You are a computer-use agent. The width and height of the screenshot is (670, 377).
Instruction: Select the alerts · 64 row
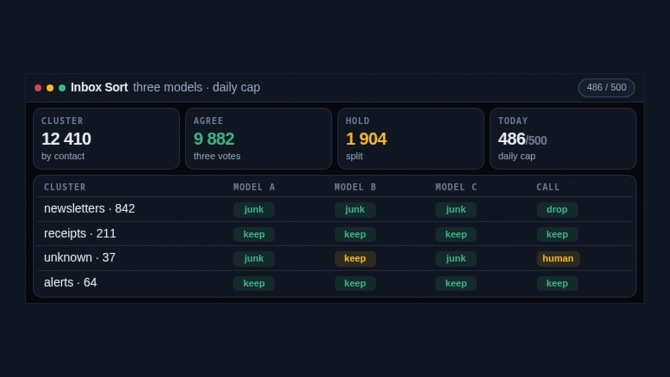click(x=335, y=283)
